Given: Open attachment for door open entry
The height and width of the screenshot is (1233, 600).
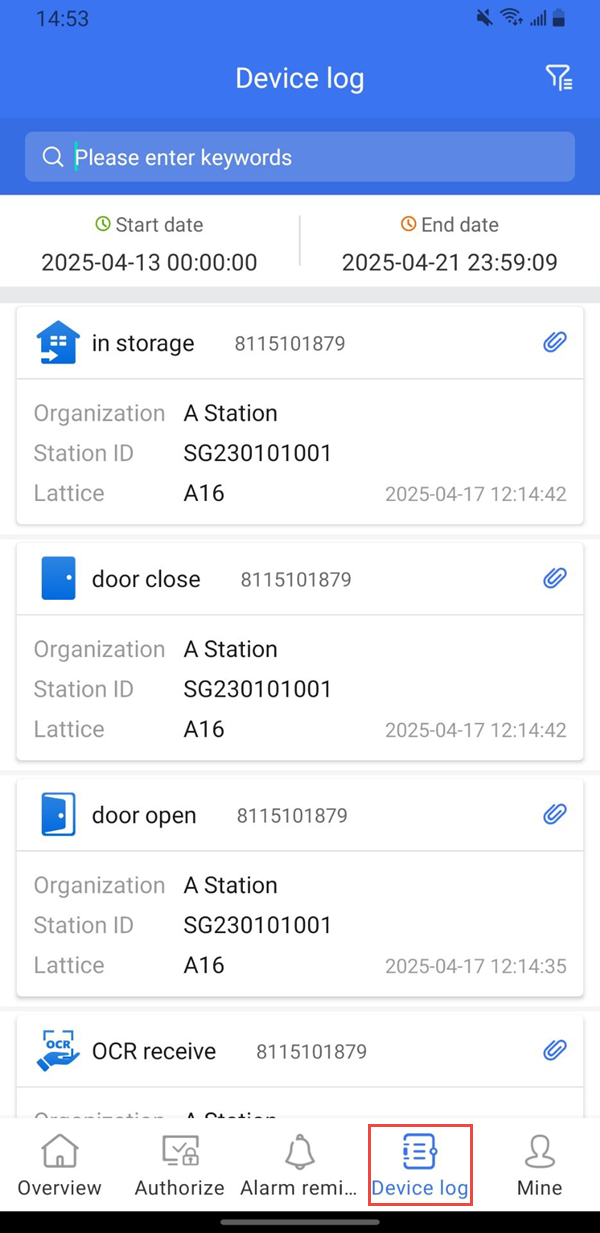Looking at the screenshot, I should tap(555, 814).
